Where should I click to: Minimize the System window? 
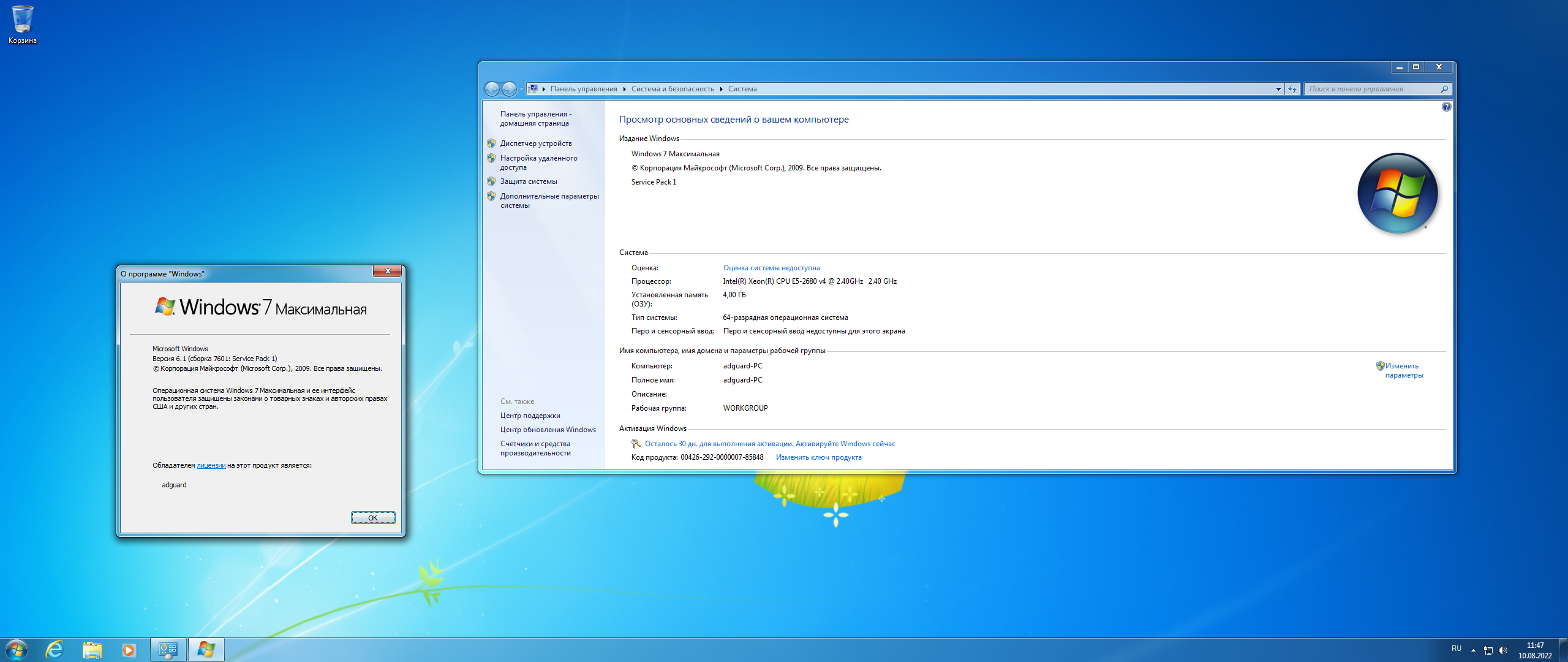tap(1400, 67)
